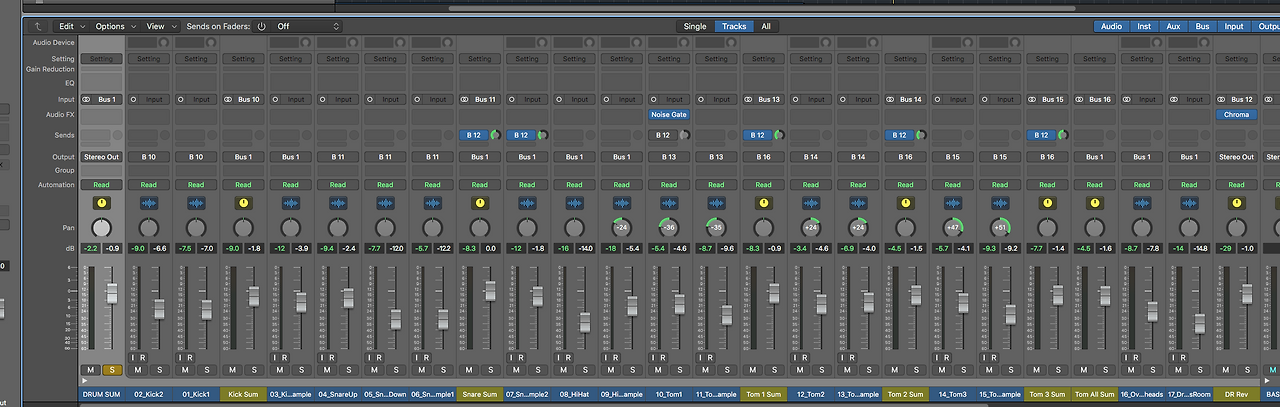Click the yellow icon on Snare Sum strip
Image resolution: width=1280 pixels, height=407 pixels.
pos(480,203)
